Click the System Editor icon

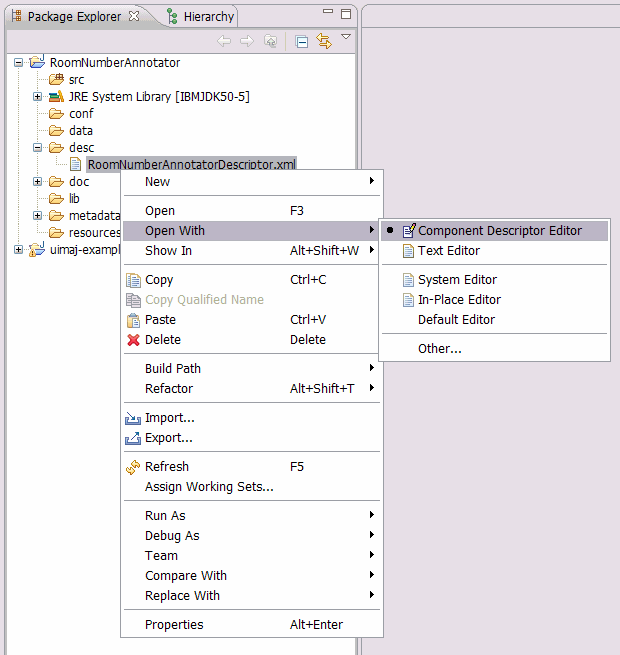[x=408, y=280]
